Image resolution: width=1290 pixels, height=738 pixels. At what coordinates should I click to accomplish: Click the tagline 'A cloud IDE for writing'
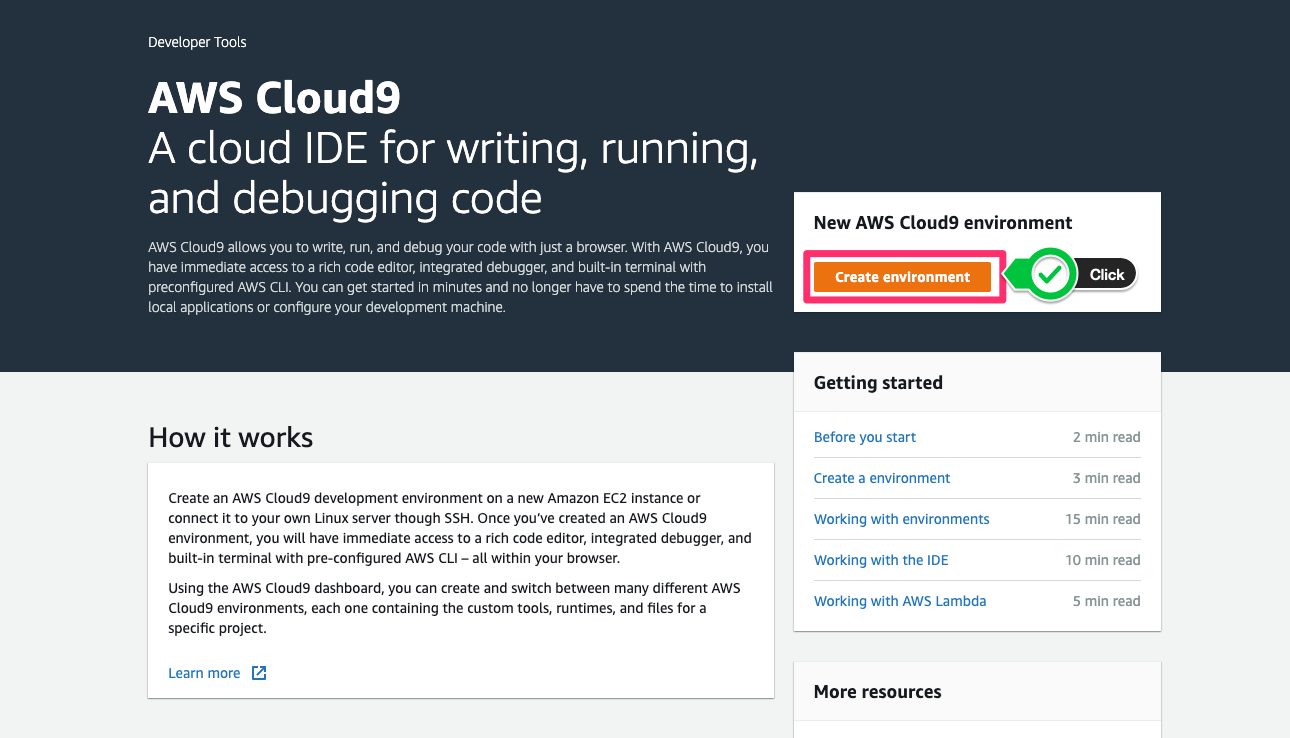[x=453, y=173]
